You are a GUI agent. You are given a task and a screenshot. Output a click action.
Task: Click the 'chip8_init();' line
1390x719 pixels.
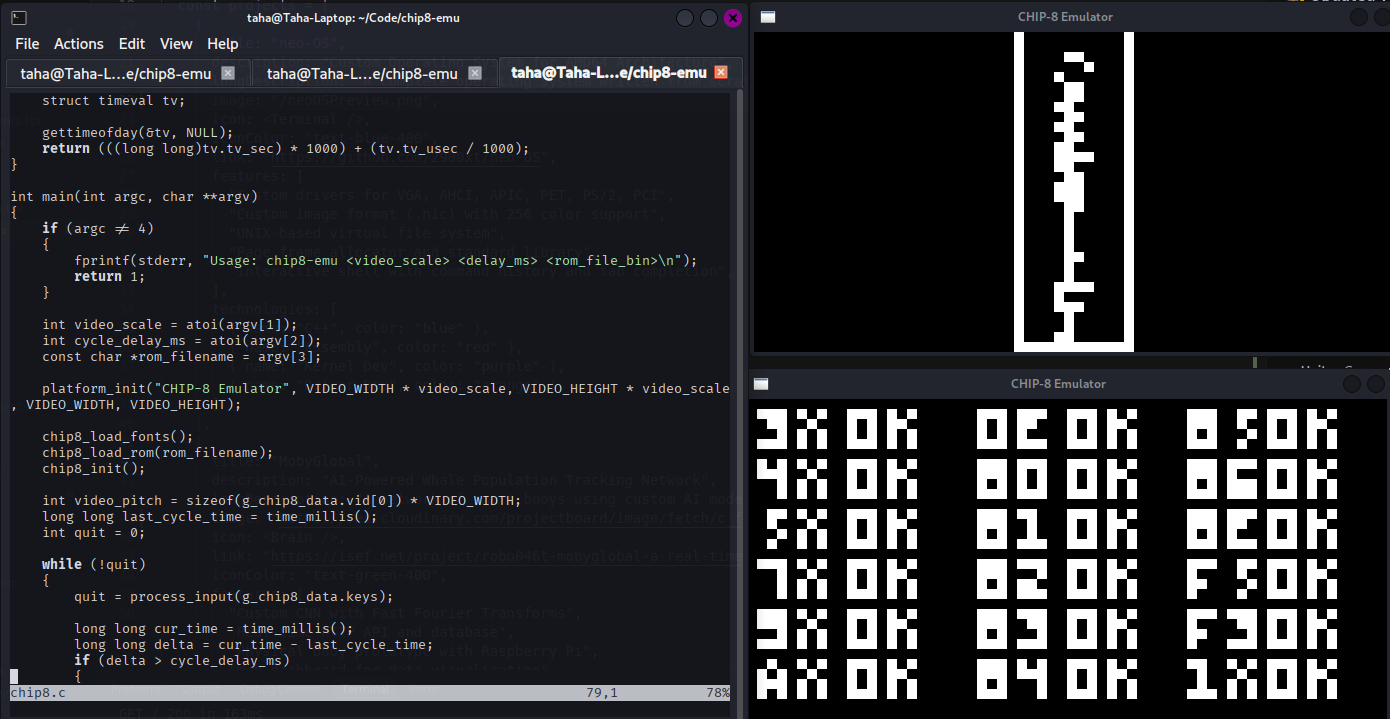pyautogui.click(x=94, y=468)
